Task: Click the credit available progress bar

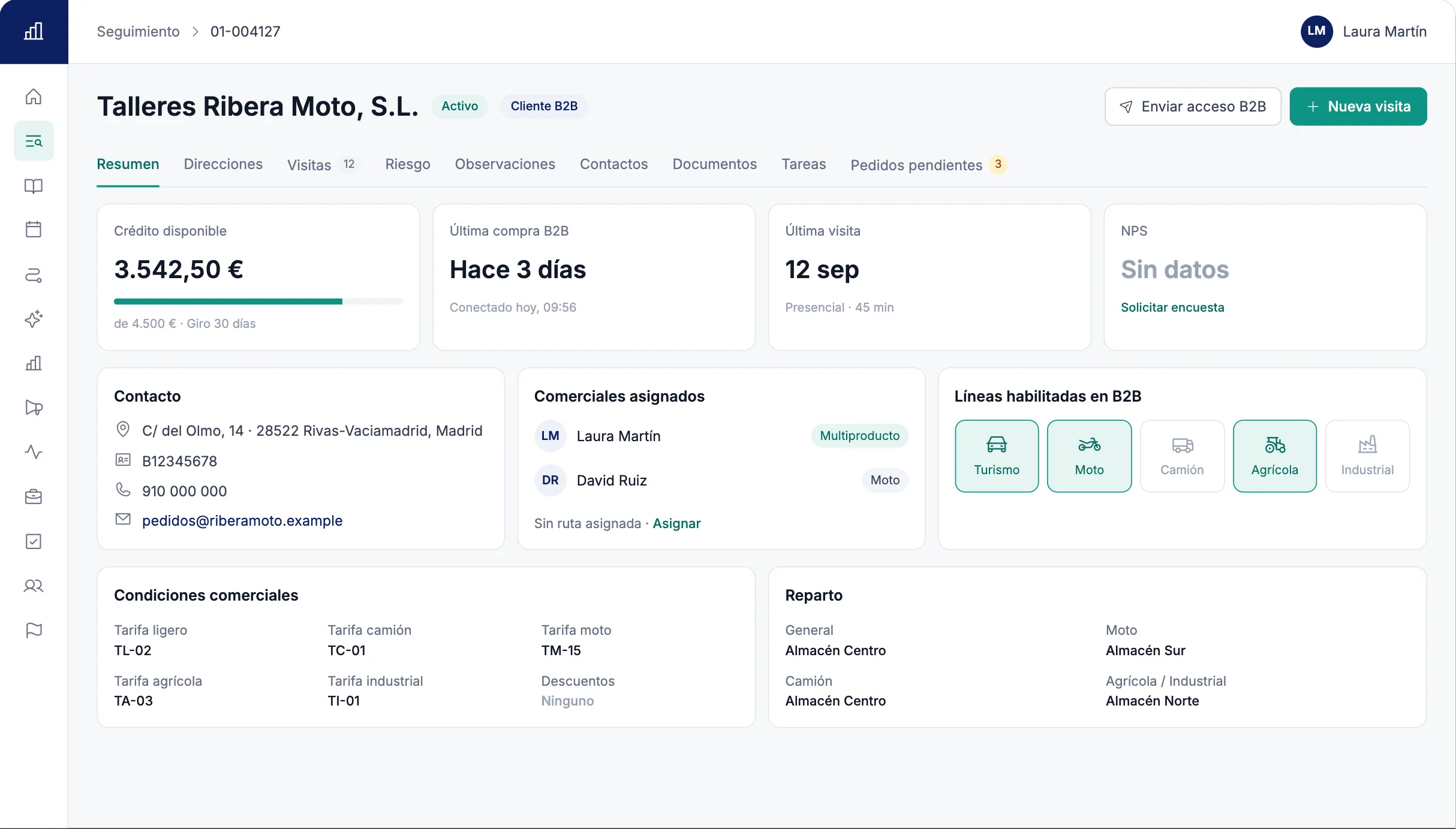Action: [x=258, y=302]
